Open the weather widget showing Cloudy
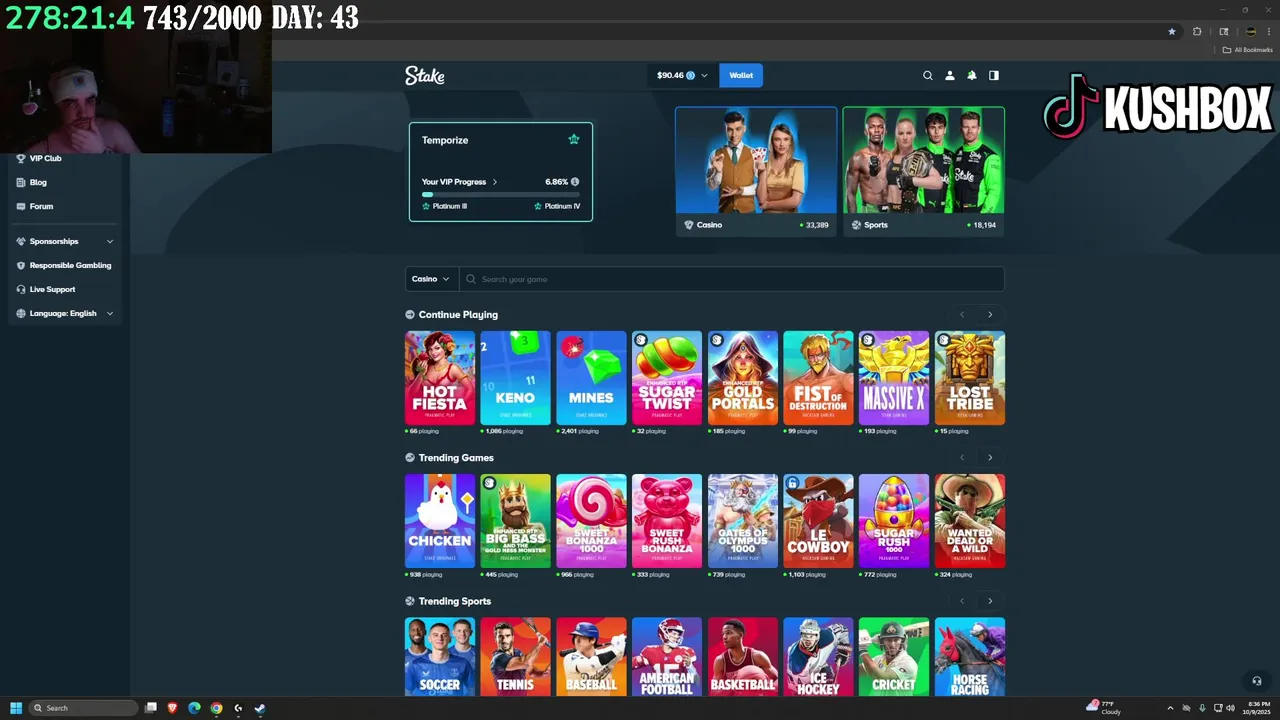This screenshot has height=720, width=1280. pyautogui.click(x=1104, y=708)
